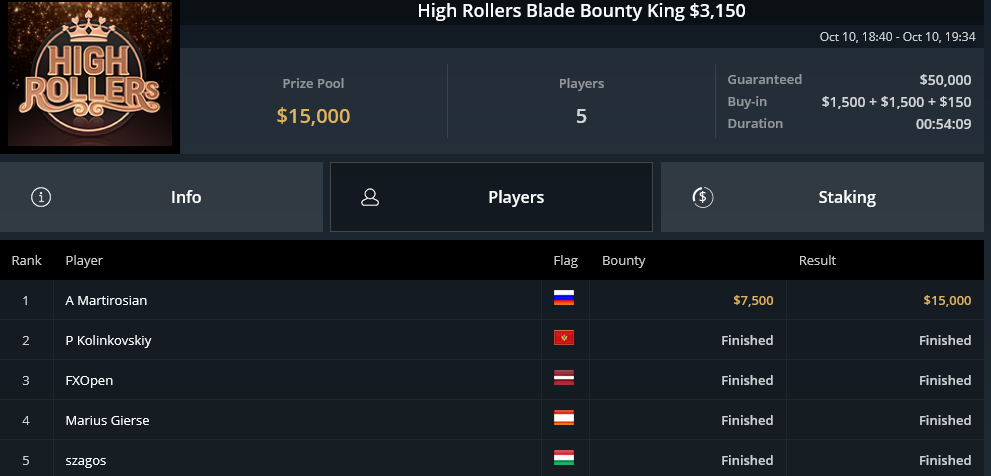Click the Staking dollar coin icon
The width and height of the screenshot is (991, 476).
[x=702, y=197]
